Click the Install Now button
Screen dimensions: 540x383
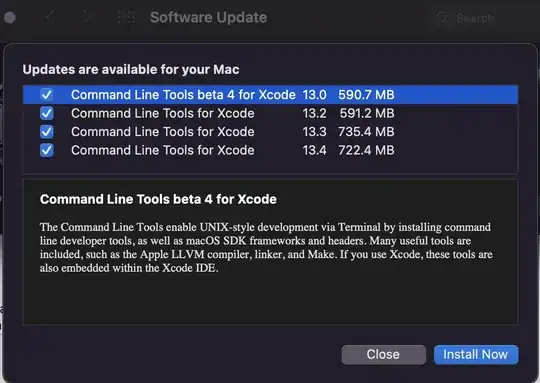476,354
